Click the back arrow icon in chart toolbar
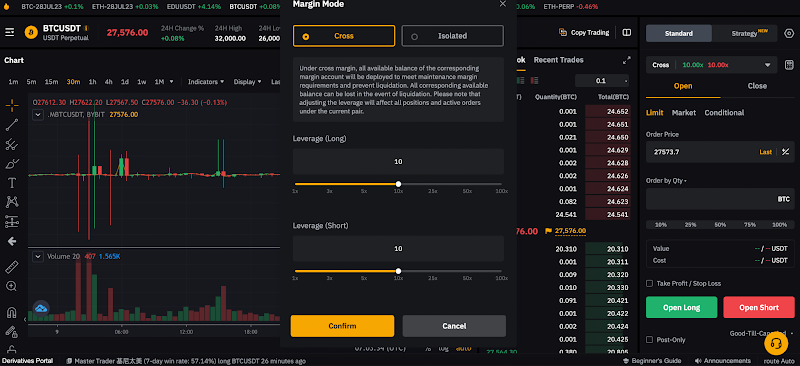 click(x=12, y=241)
